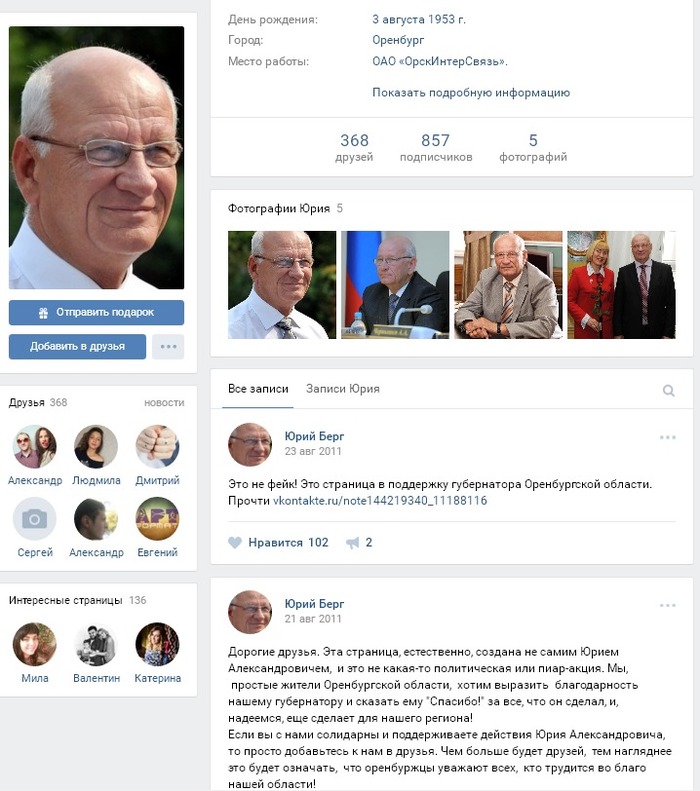Open friend Евгений's avatar

(x=157, y=519)
